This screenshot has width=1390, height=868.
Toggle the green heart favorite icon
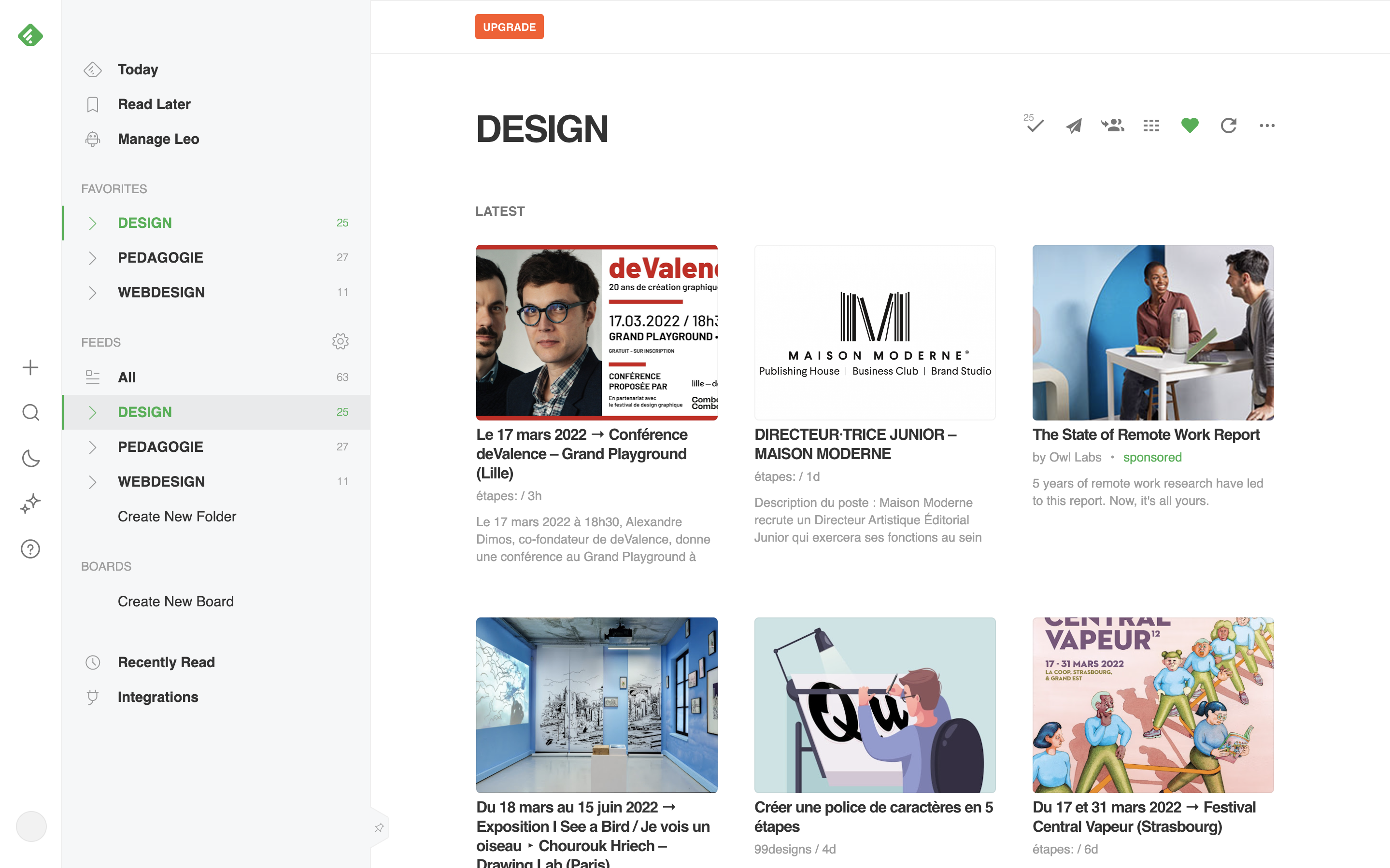pos(1190,125)
